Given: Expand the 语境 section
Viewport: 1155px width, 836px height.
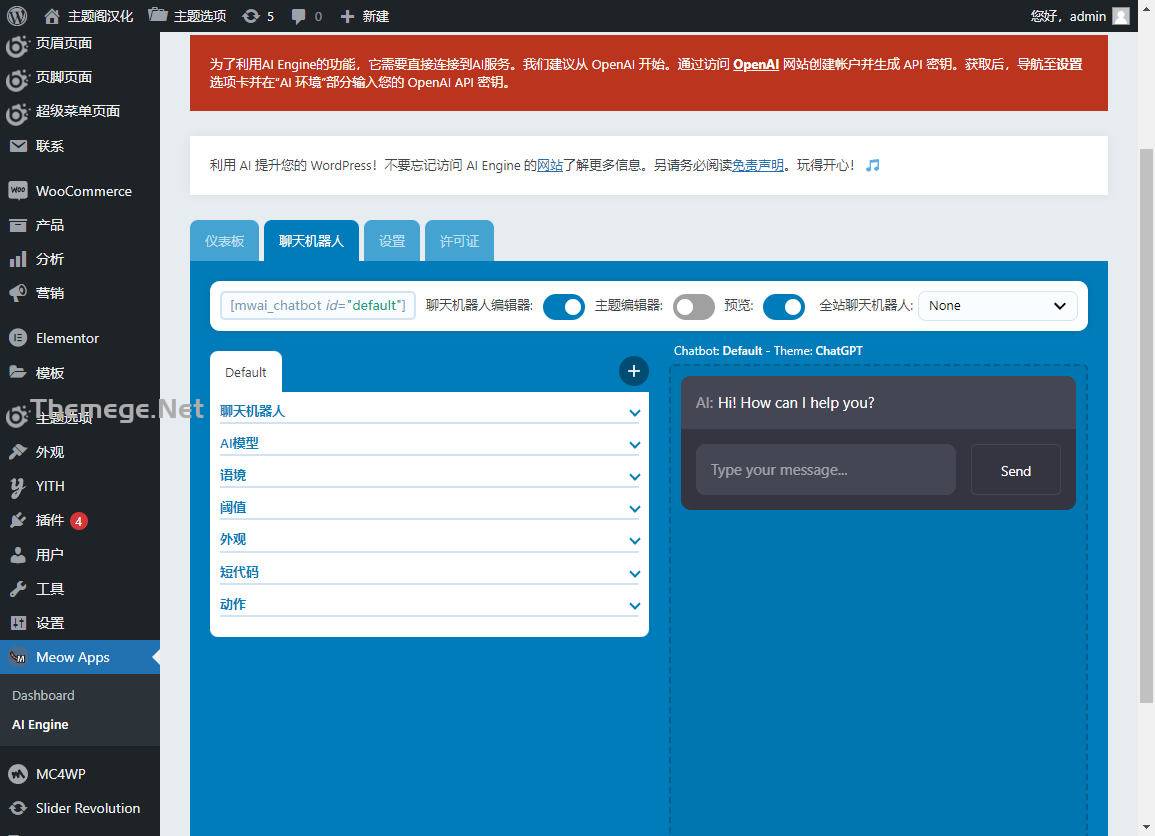Looking at the screenshot, I should (x=429, y=475).
